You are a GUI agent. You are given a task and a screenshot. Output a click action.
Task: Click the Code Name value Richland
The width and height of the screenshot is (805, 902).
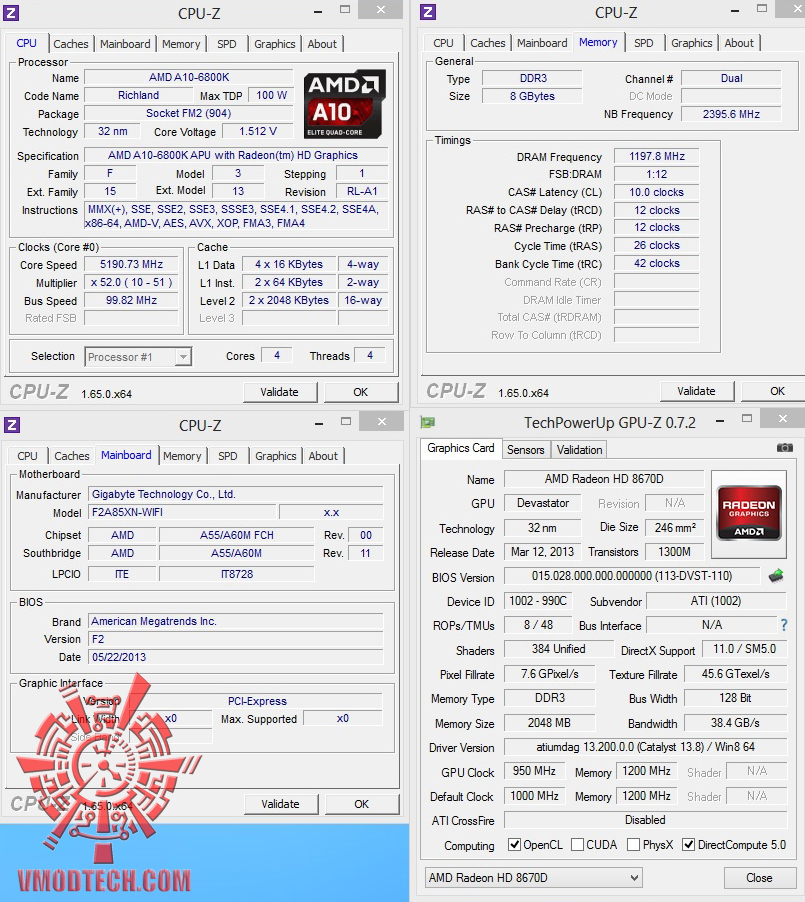(138, 95)
